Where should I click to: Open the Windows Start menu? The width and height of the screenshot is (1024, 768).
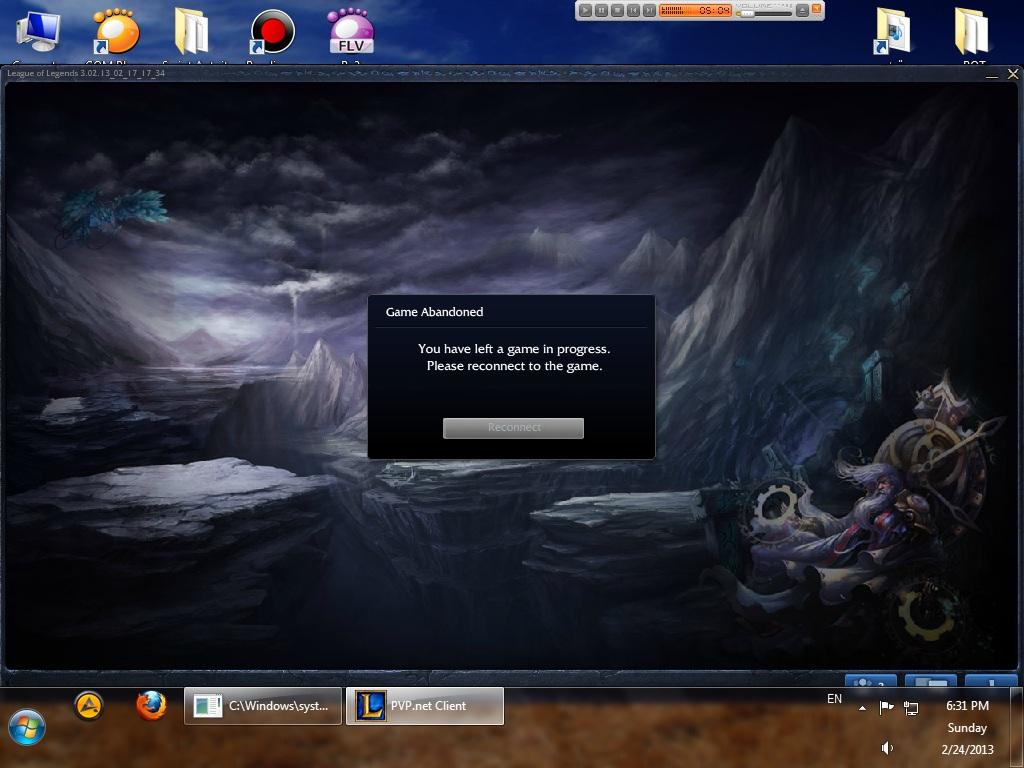click(27, 727)
